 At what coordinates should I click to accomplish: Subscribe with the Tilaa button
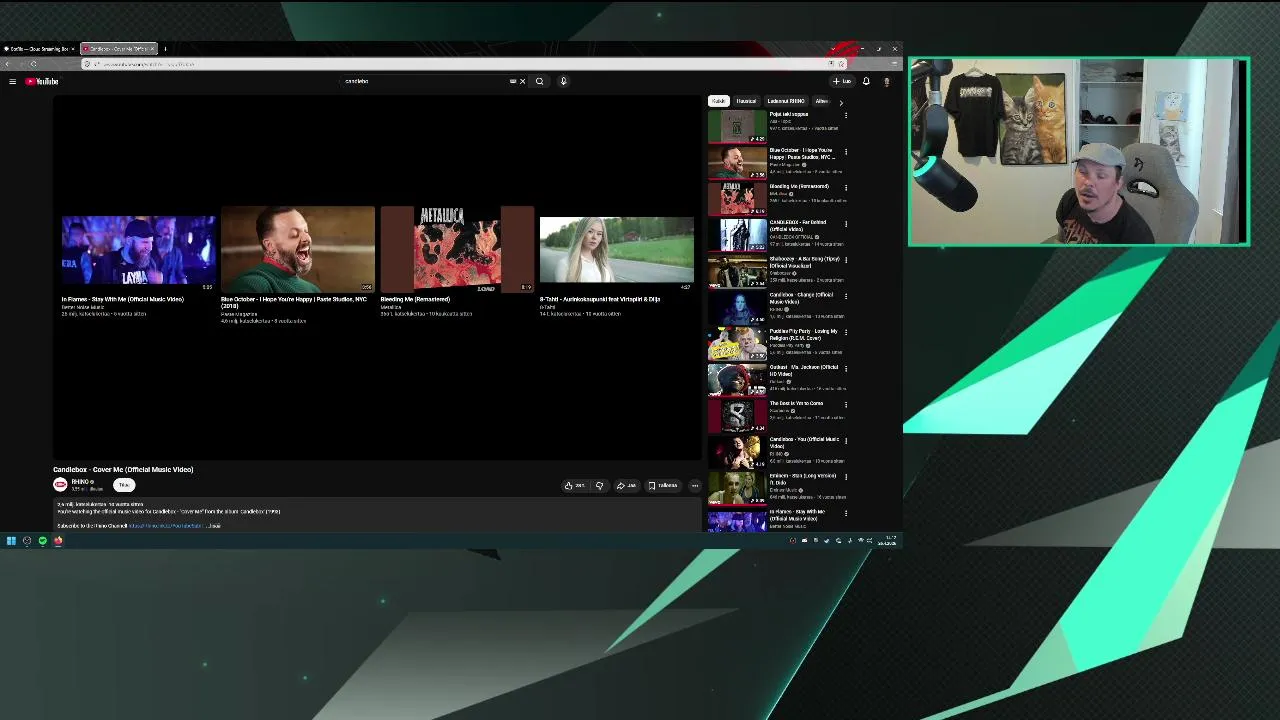click(124, 484)
